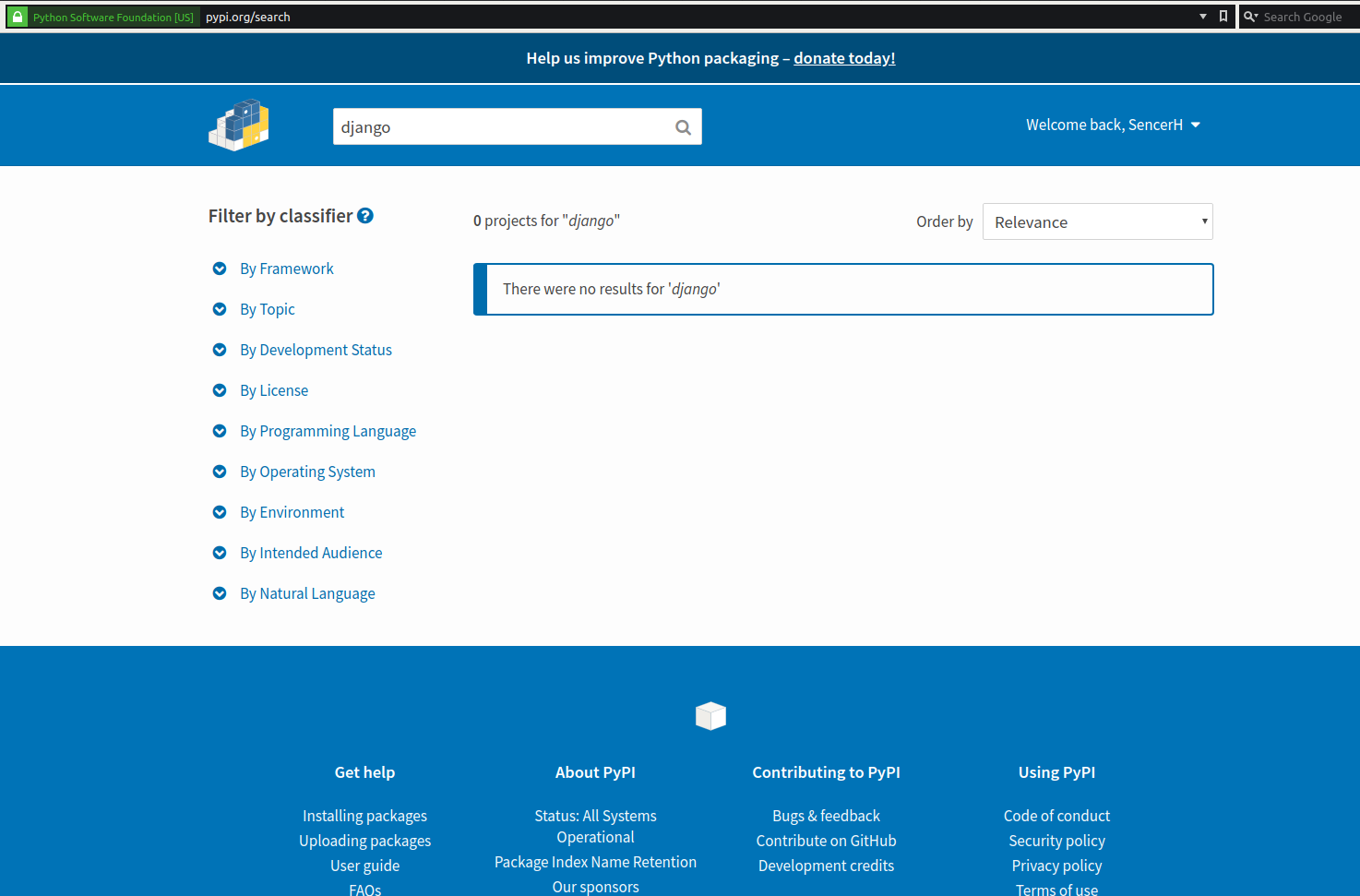Click the '0 projects for "django"' text
Screen dimensions: 1360x896
546,221
